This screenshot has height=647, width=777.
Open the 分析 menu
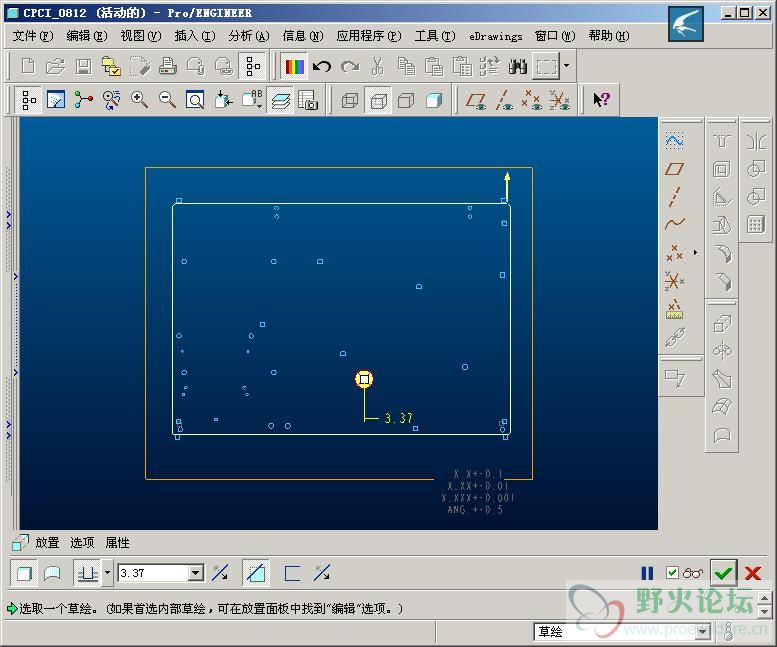tap(248, 36)
